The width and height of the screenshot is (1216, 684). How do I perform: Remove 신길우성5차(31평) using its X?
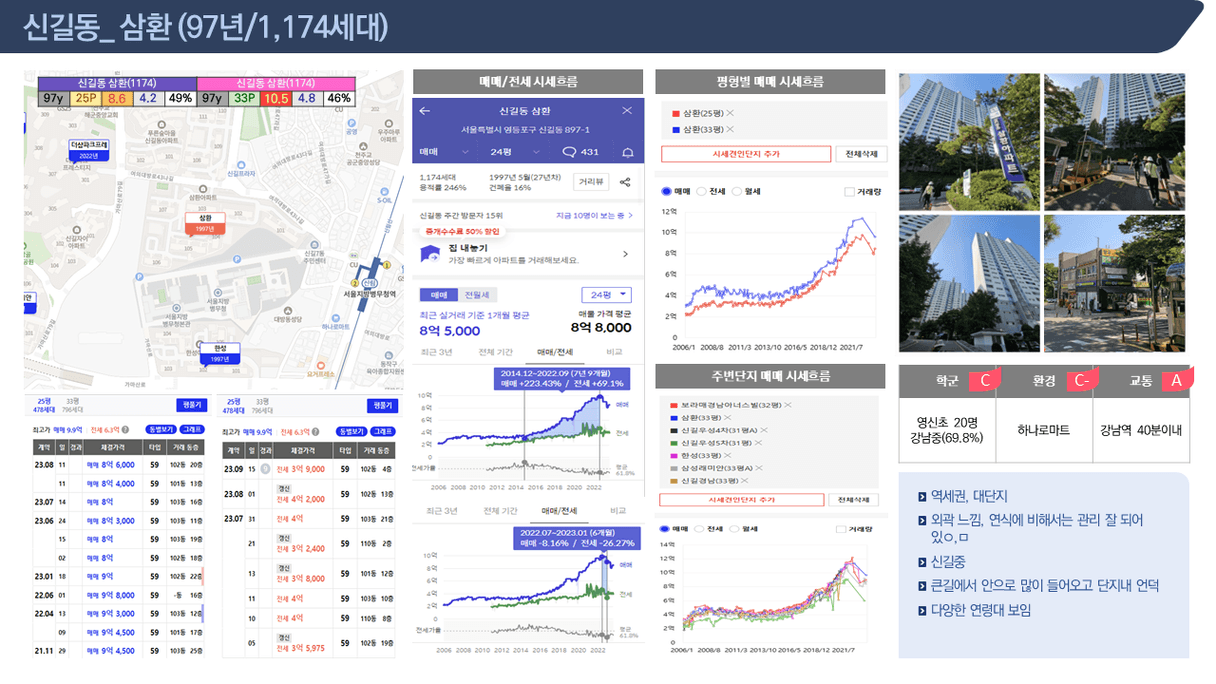tap(757, 442)
